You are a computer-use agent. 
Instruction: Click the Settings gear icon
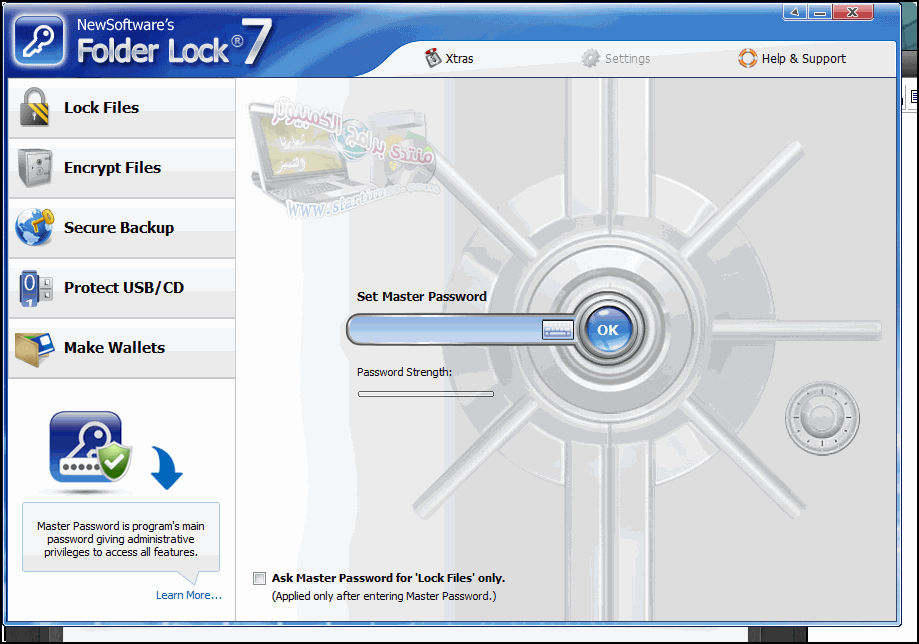591,58
